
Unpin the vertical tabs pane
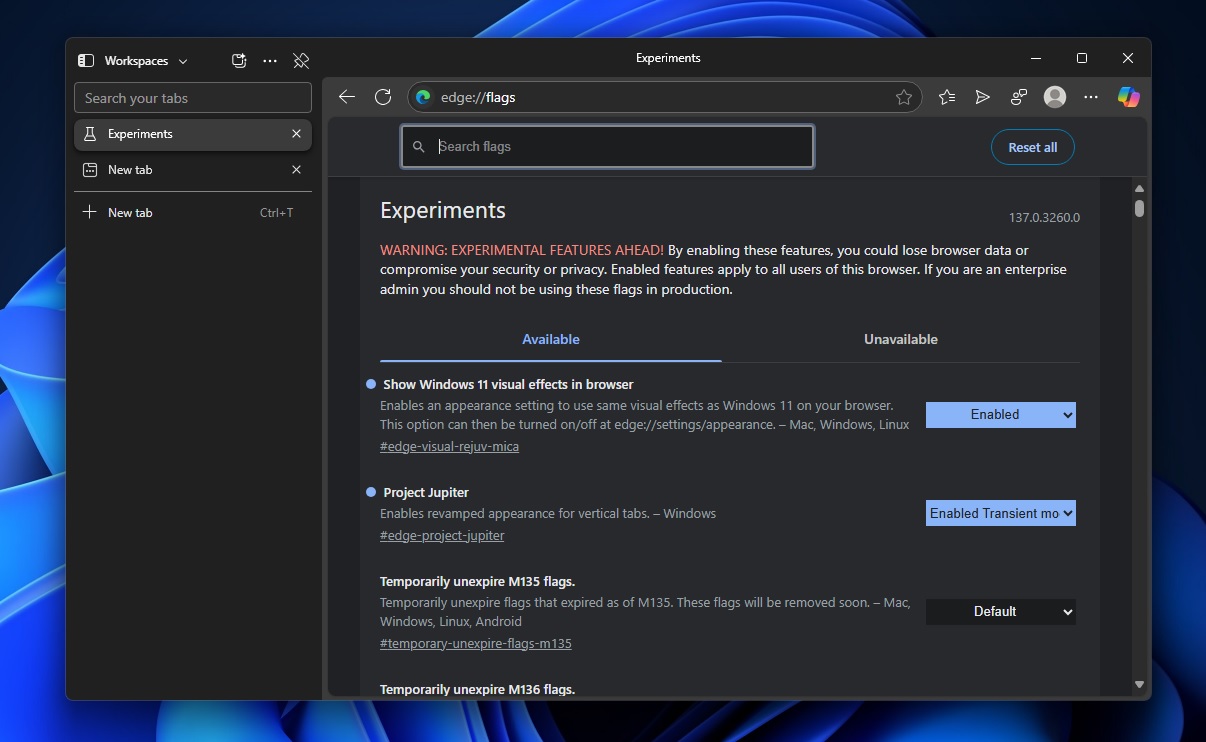coord(301,60)
